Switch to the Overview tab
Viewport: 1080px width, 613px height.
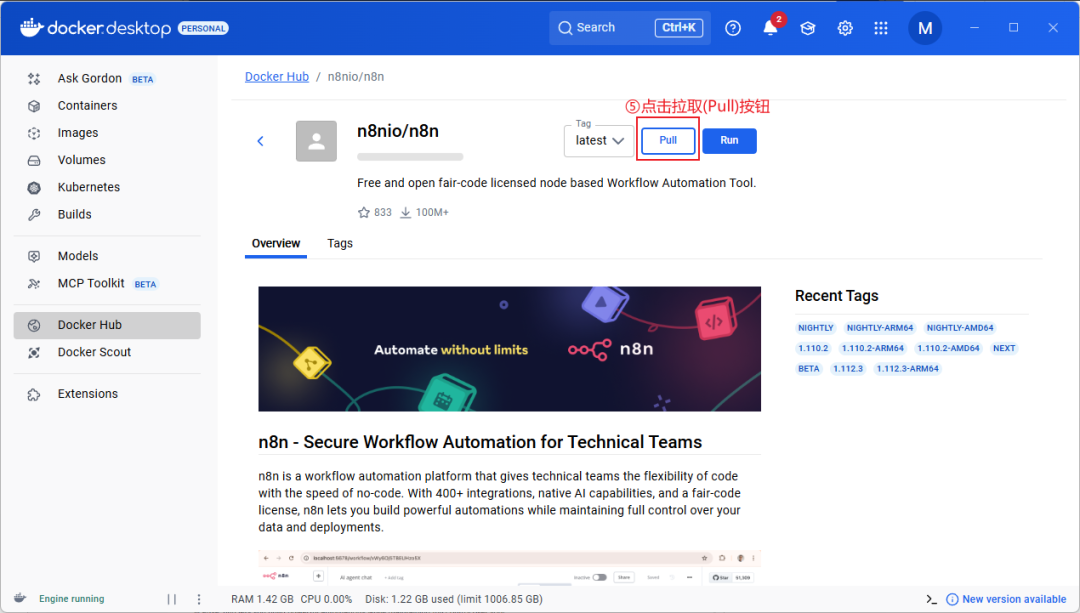276,243
